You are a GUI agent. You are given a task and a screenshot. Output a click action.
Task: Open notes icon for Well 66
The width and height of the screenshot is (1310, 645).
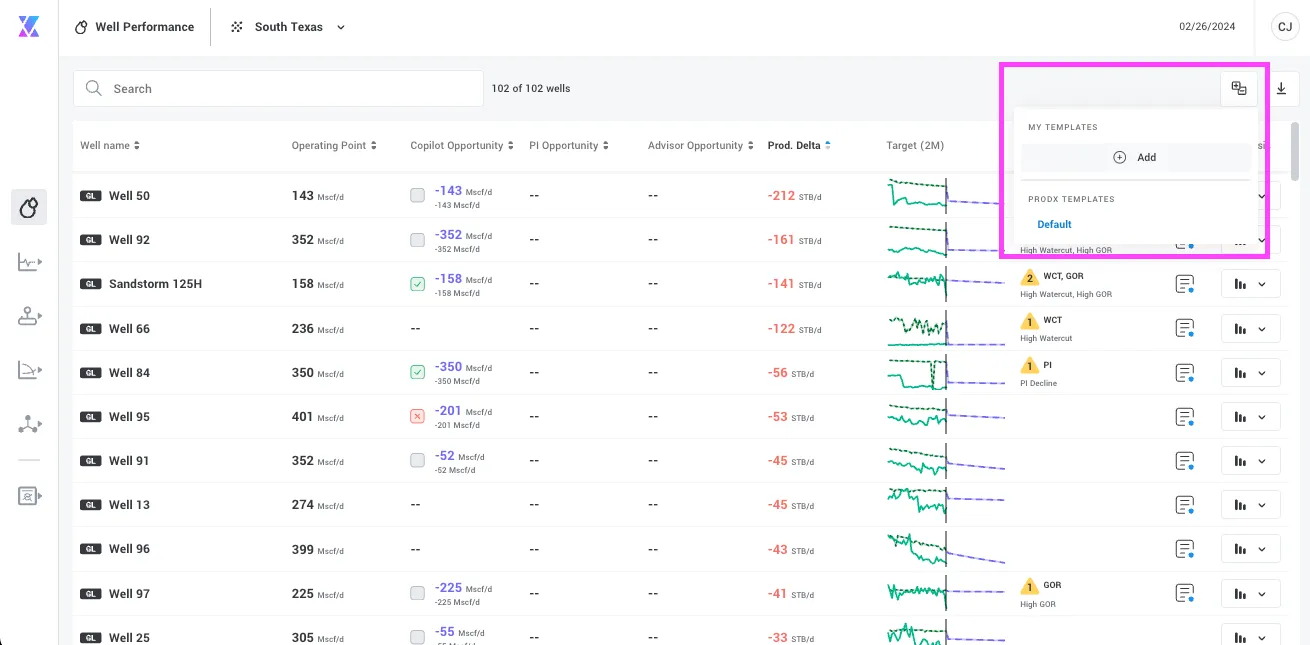[x=1185, y=329]
